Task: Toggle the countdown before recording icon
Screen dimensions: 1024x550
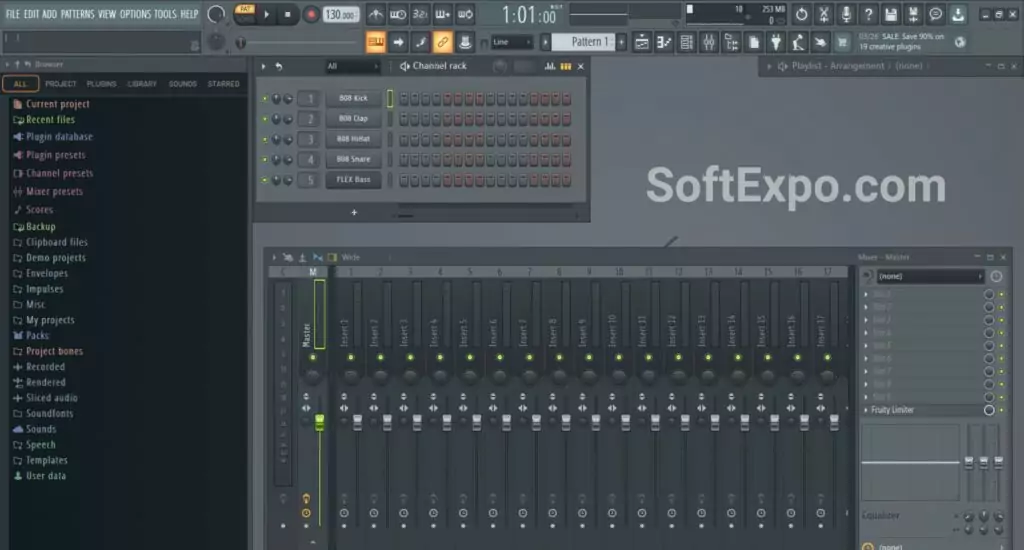Action: (x=420, y=14)
